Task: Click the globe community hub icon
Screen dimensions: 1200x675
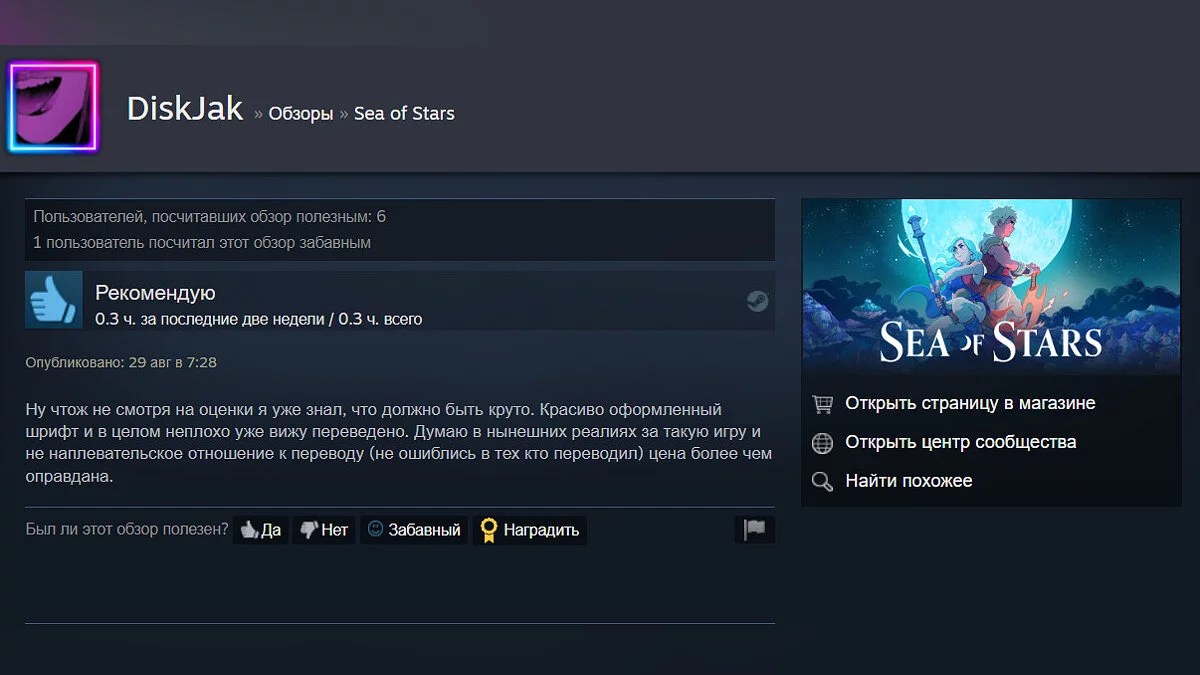Action: pos(822,443)
